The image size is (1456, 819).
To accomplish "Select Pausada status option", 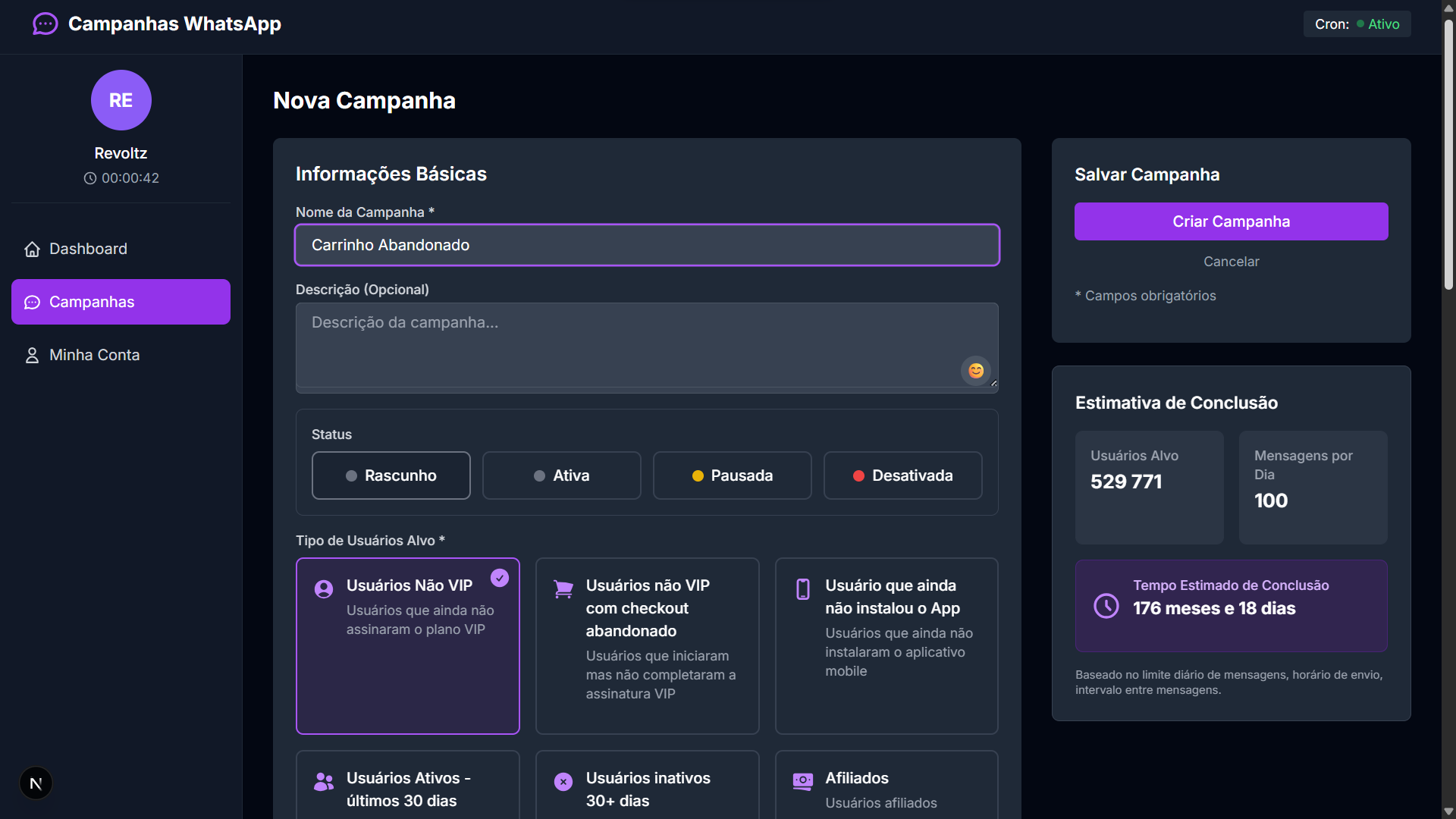I will 733,475.
